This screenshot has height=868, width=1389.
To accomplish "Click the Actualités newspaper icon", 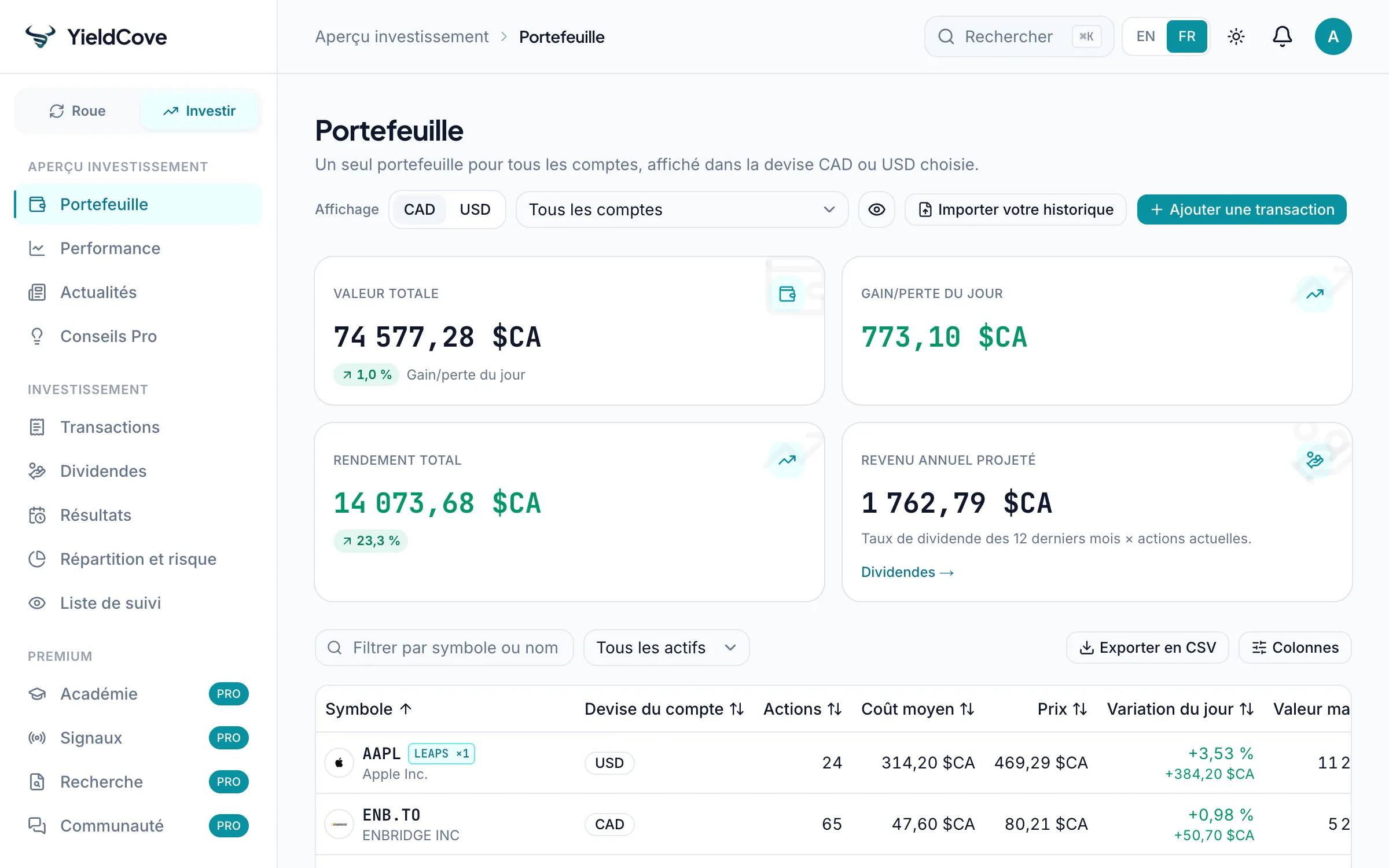I will [37, 292].
